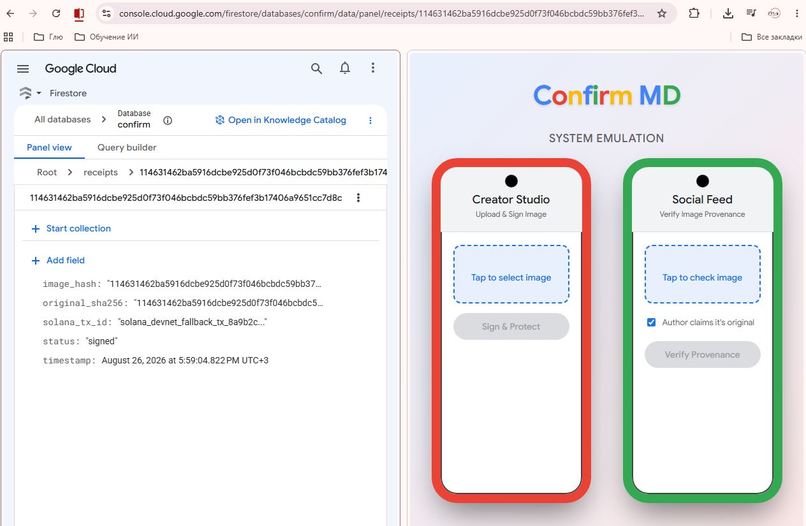
Task: Click the receipts breadcrumb
Action: [101, 172]
